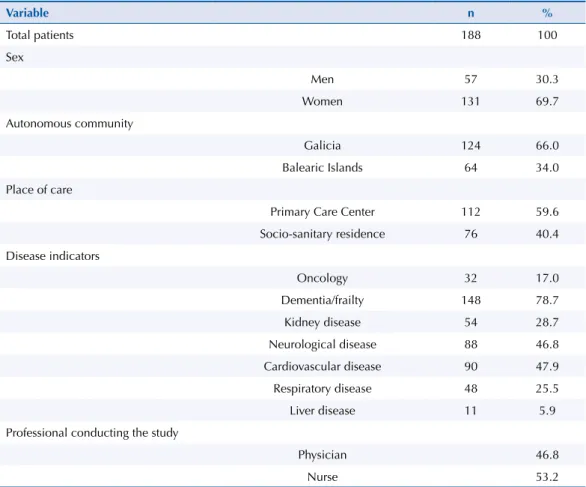
Task: Click the count 48 for Respiratory disease
Action: click(x=471, y=389)
